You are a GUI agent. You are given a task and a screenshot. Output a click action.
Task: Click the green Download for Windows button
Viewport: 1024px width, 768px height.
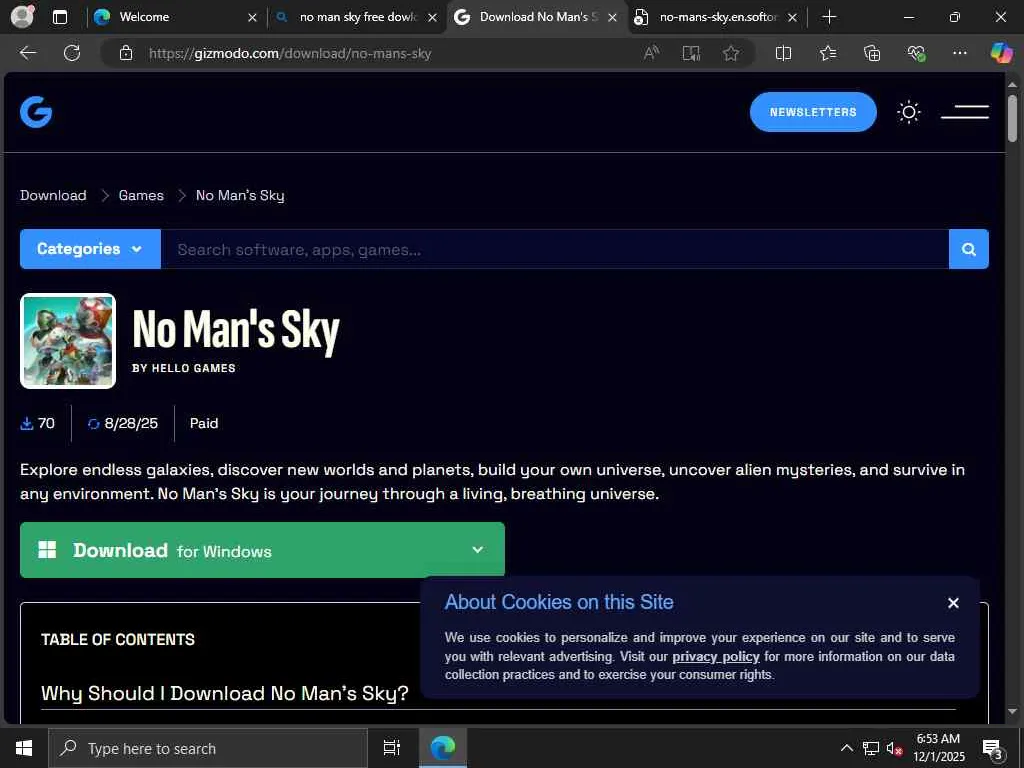[262, 550]
